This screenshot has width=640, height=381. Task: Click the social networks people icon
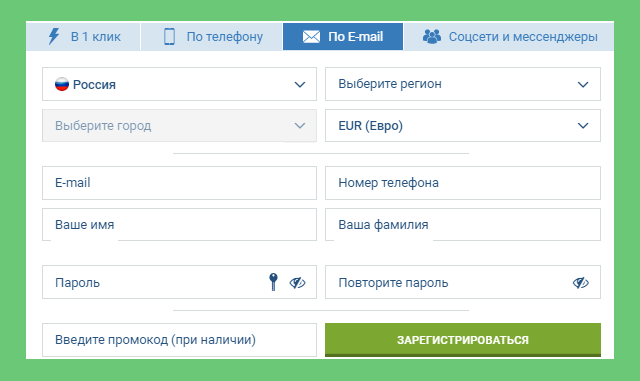pos(431,36)
